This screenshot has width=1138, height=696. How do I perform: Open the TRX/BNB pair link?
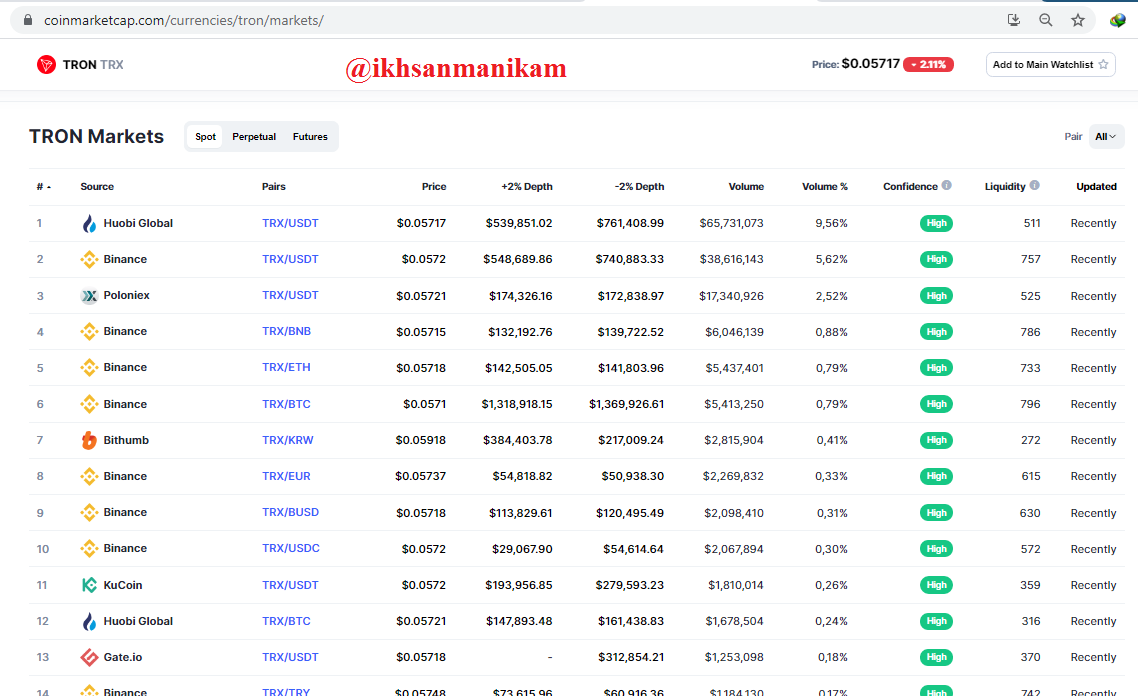(x=287, y=331)
